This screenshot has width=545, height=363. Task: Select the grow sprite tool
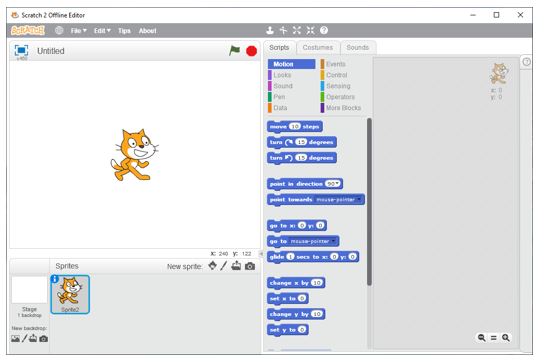click(x=296, y=30)
